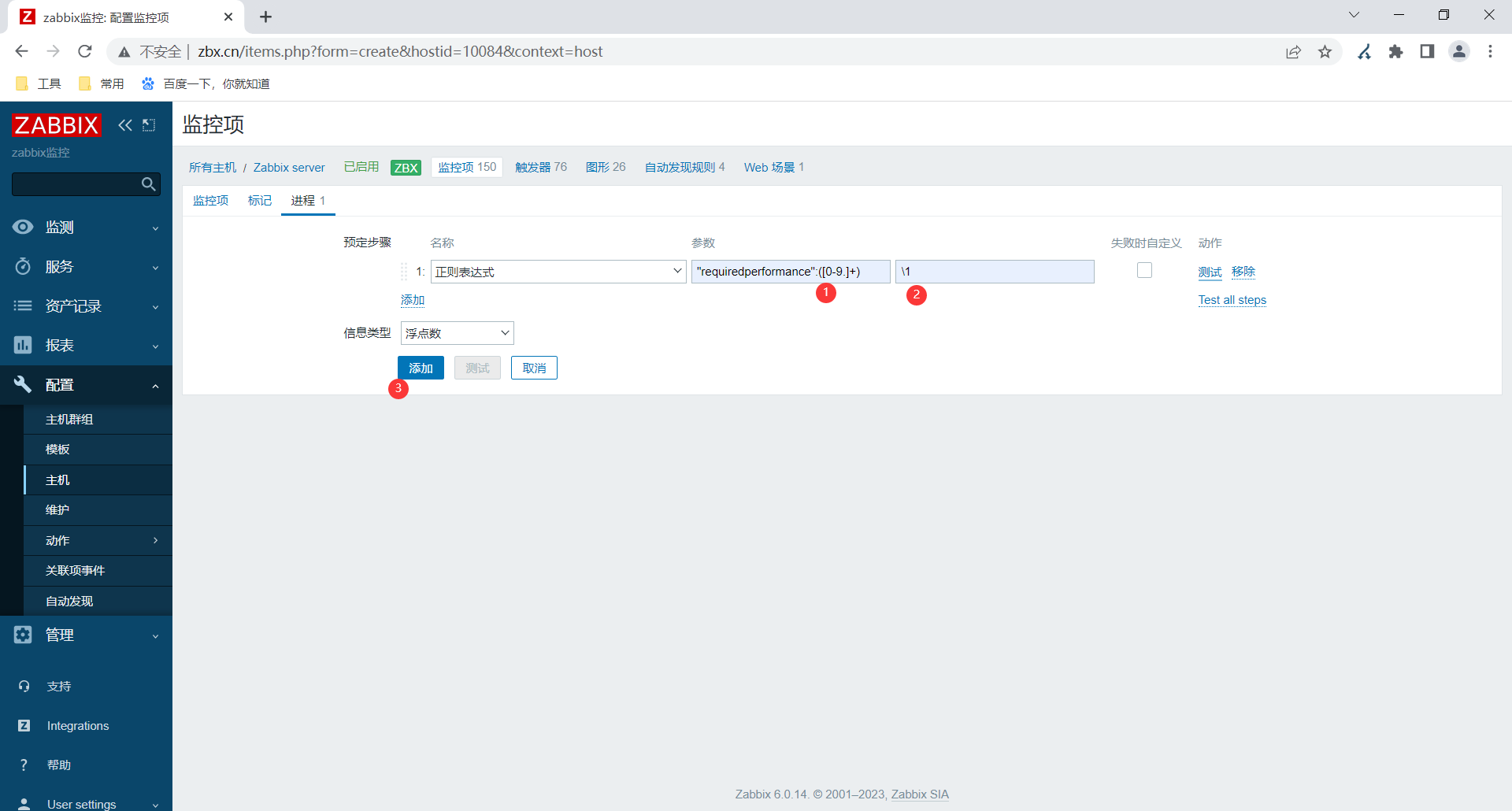Screen dimensions: 1512x811
Task: Open the 管理 administration menu
Action: 86,635
